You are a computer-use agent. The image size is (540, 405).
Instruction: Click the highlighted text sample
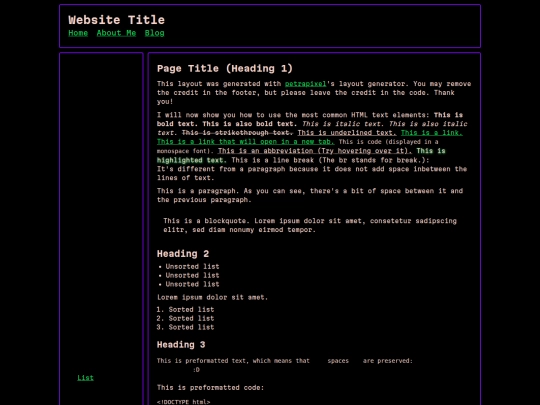coord(301,155)
